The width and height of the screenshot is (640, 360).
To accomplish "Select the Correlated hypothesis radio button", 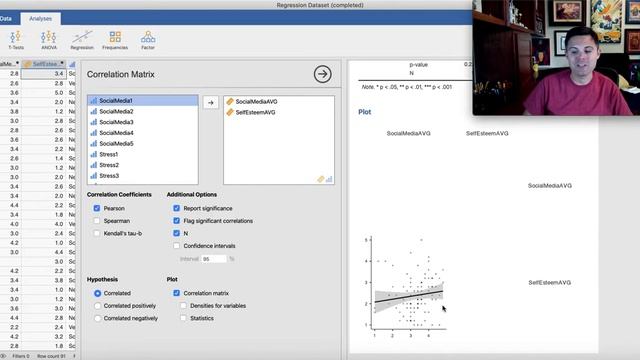I will (97, 293).
